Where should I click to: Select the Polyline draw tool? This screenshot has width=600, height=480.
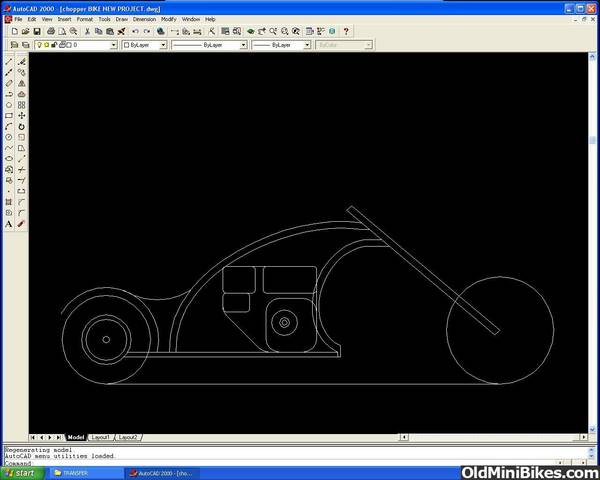pos(9,94)
